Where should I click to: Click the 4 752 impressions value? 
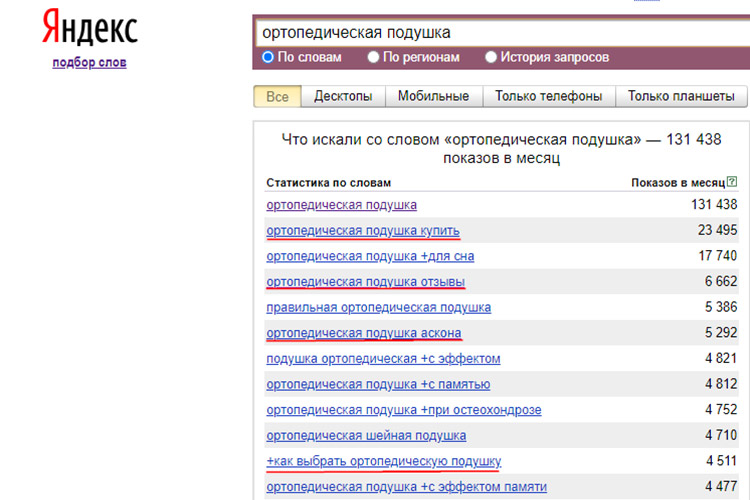click(x=721, y=410)
